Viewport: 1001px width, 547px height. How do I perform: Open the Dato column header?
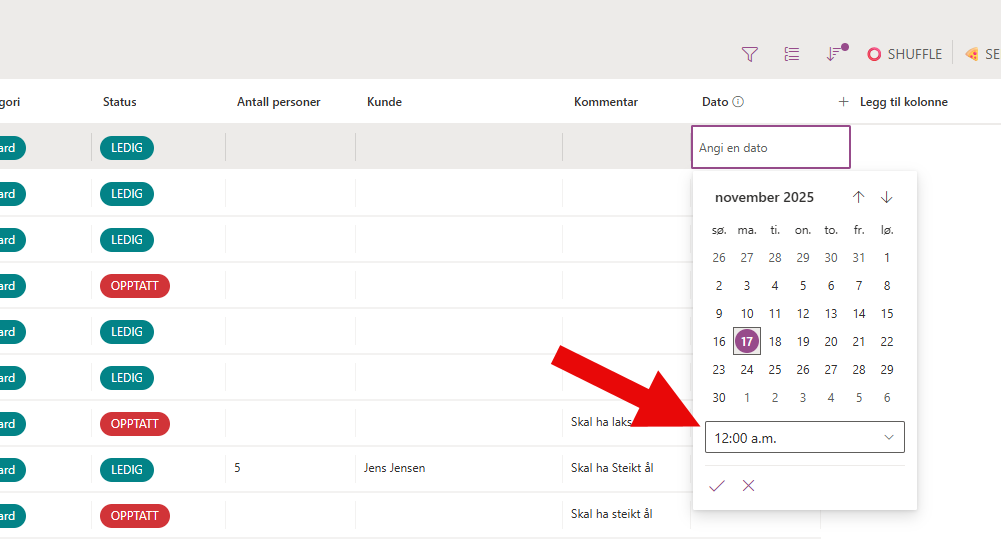715,101
